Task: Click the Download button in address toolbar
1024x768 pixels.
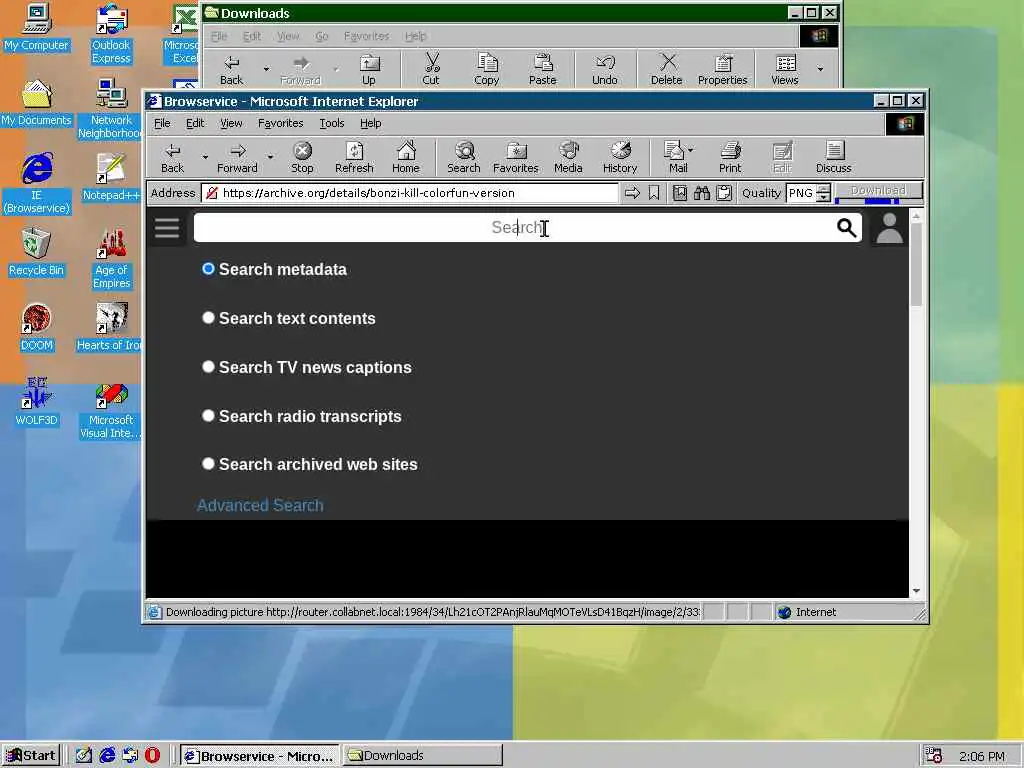Action: [x=878, y=193]
